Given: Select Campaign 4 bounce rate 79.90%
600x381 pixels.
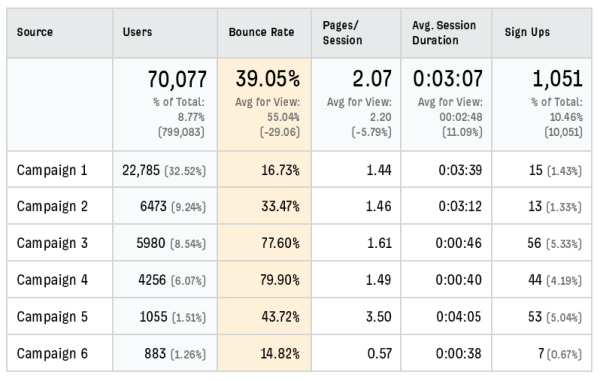Looking at the screenshot, I should [280, 280].
